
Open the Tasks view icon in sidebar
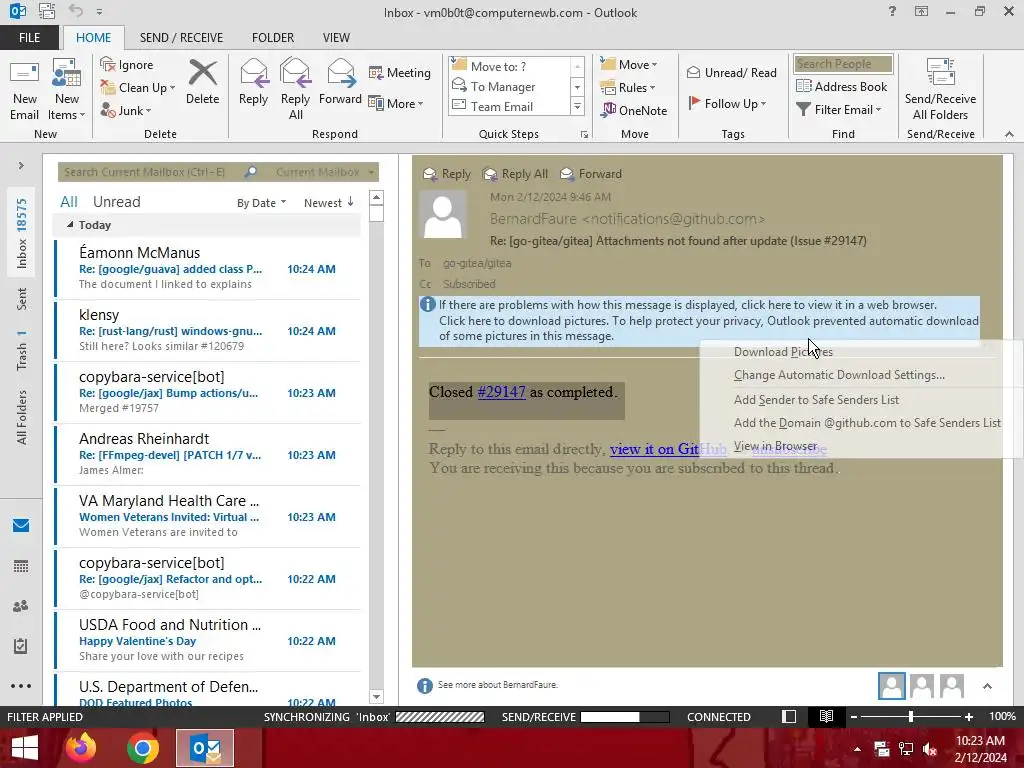(21, 646)
